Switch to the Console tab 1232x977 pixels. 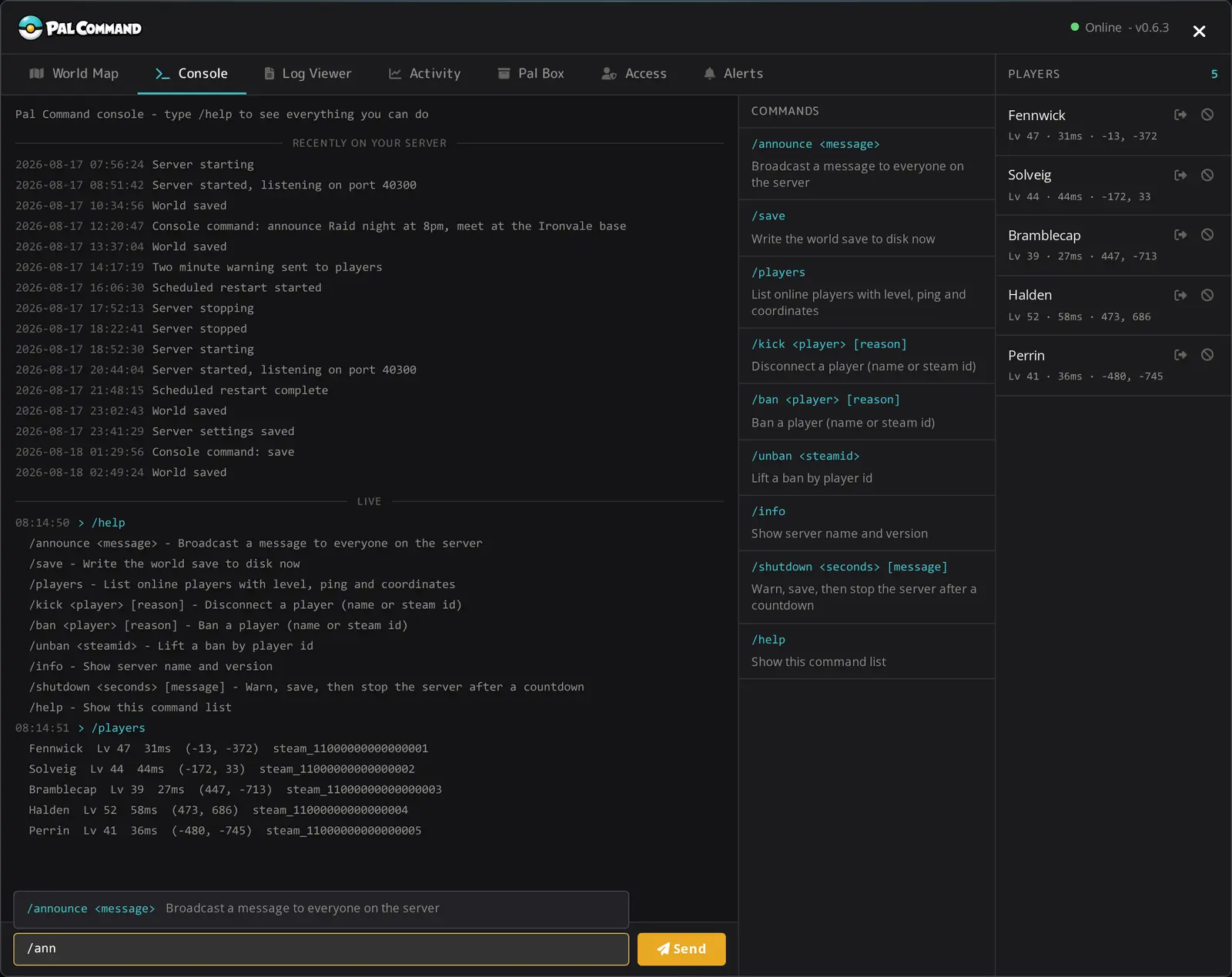click(192, 74)
